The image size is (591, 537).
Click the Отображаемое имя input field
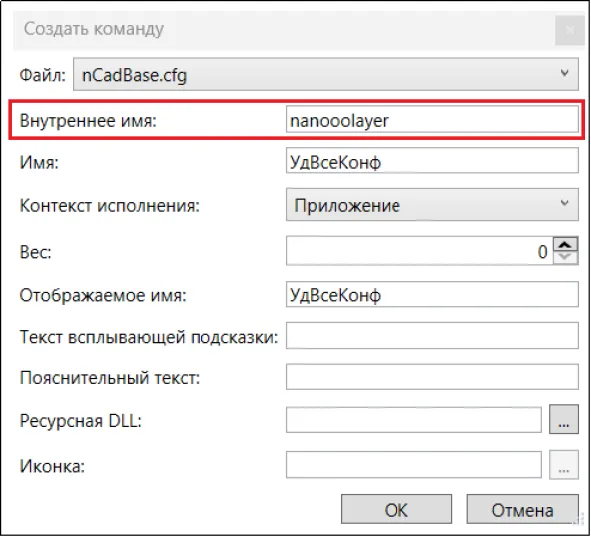432,294
